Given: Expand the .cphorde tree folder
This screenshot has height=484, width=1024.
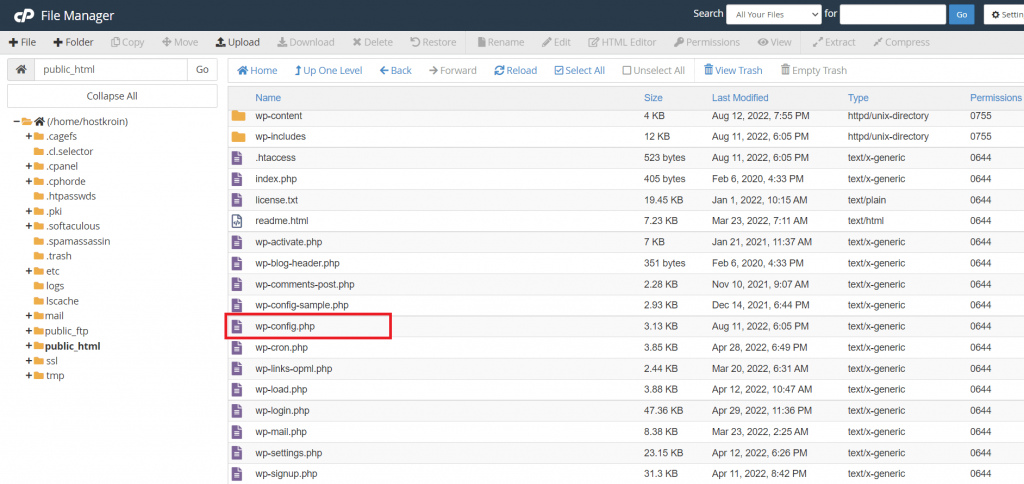Looking at the screenshot, I should point(29,182).
